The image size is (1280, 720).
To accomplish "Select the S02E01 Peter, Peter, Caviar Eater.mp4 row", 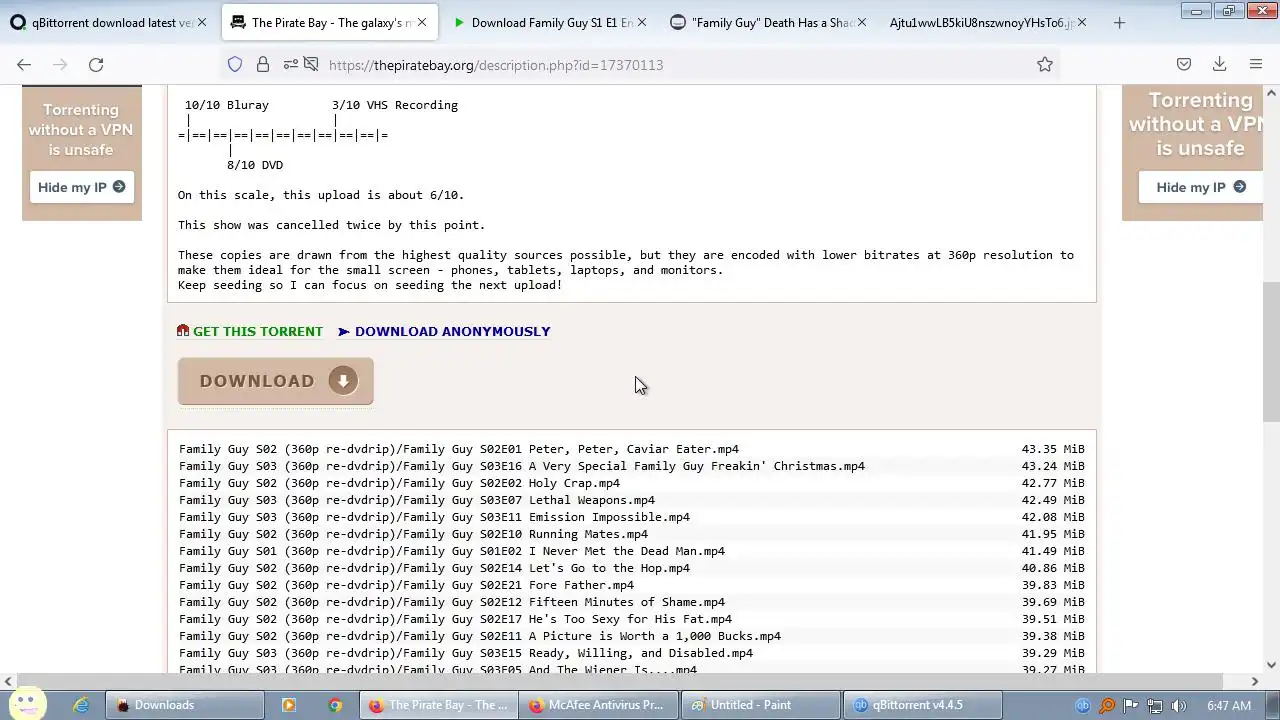I will click(632, 449).
